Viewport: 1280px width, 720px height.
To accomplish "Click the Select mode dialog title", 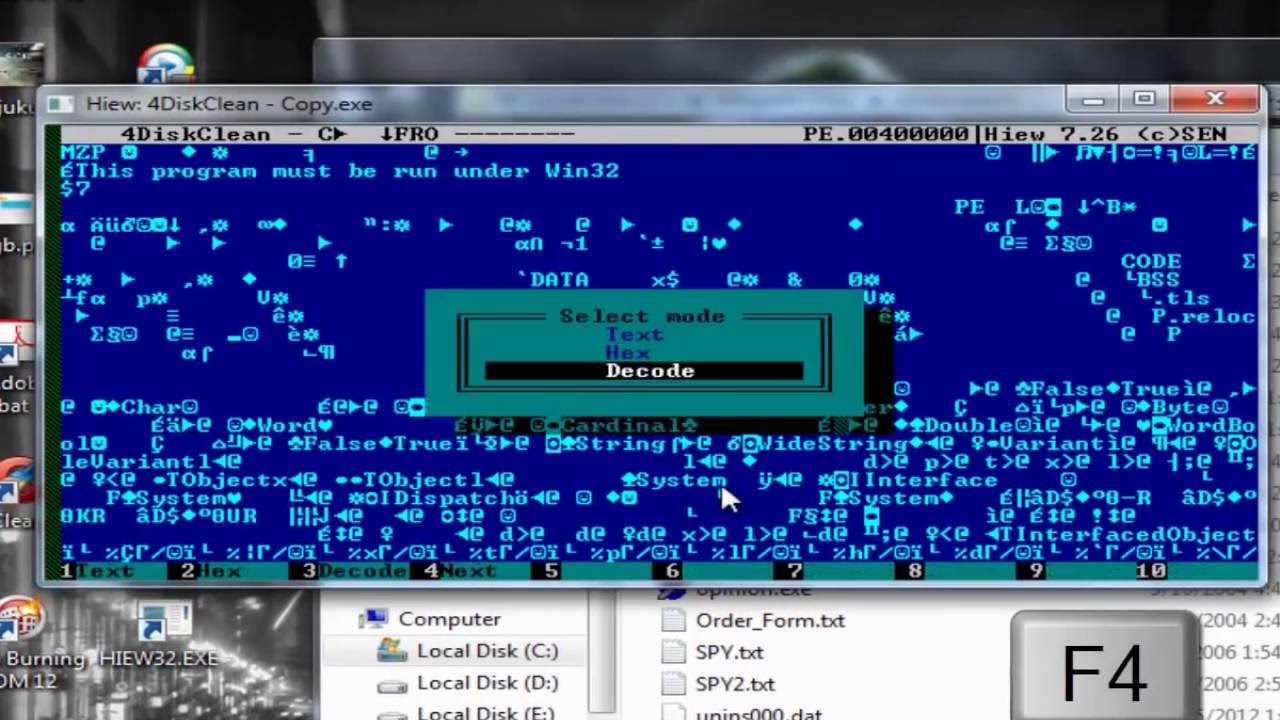I will (x=641, y=316).
